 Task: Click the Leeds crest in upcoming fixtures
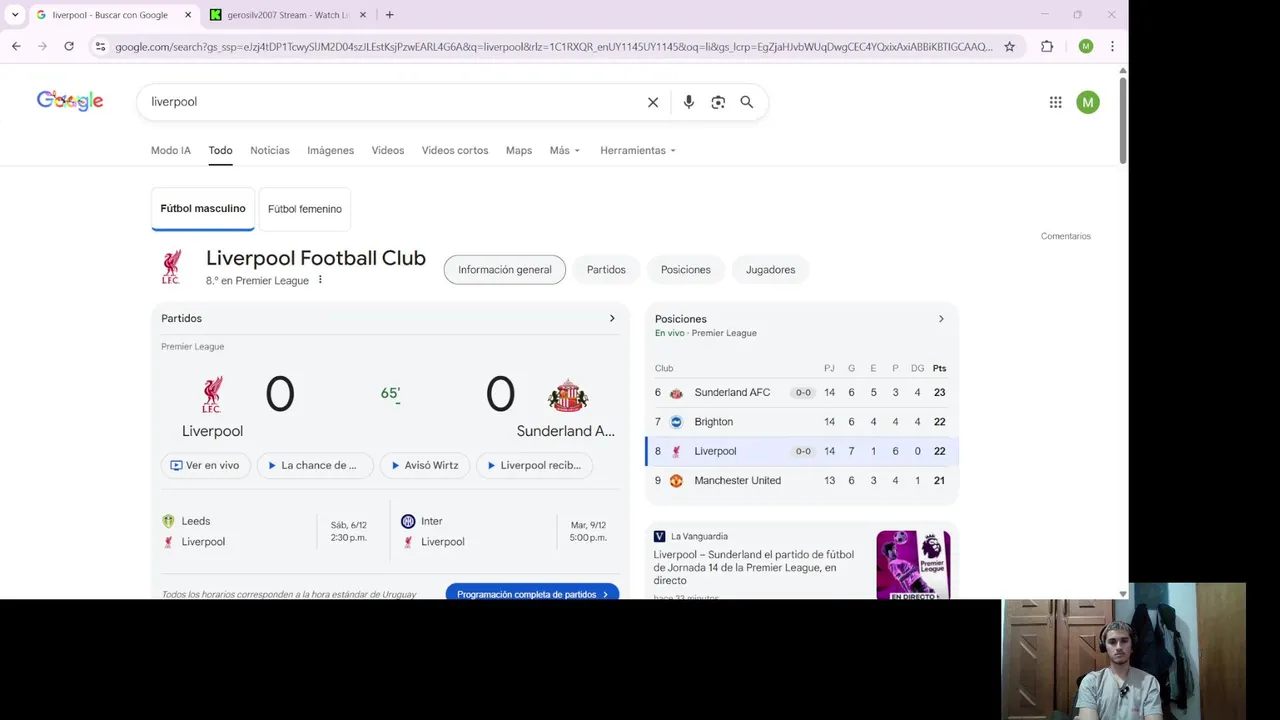168,521
